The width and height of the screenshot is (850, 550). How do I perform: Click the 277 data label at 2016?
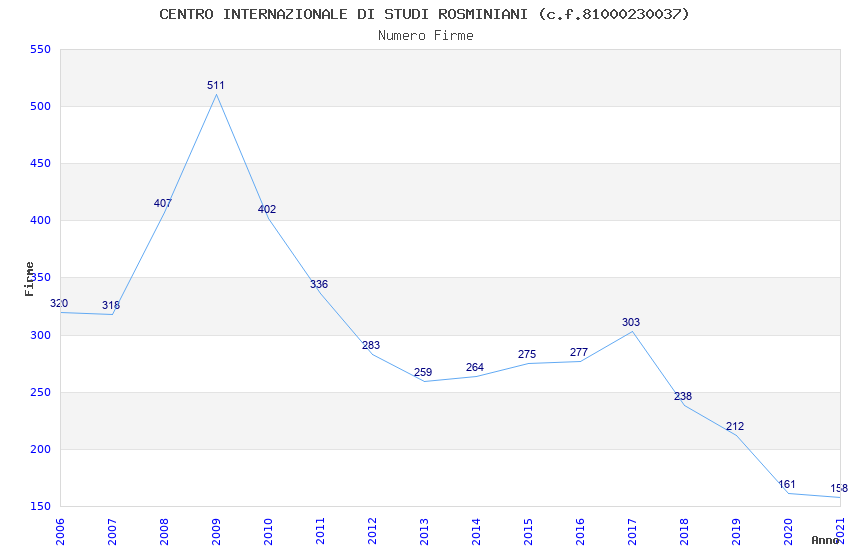579,352
